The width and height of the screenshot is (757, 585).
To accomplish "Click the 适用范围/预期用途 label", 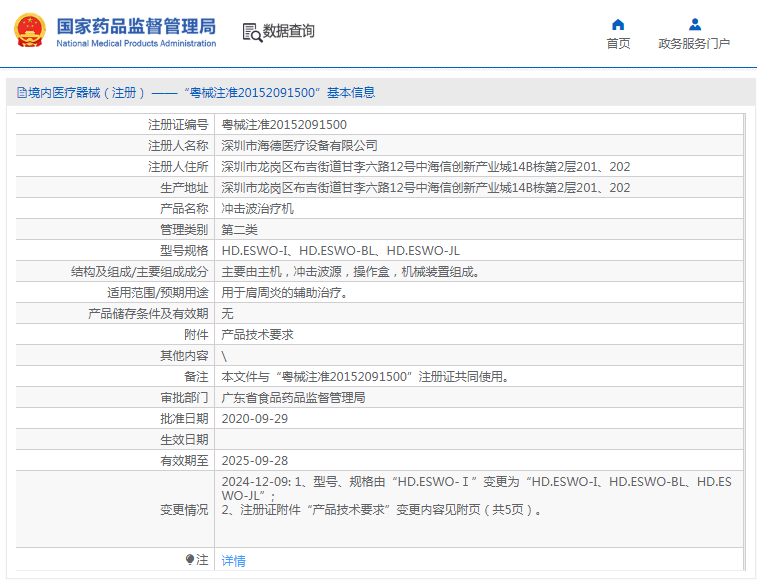I will [x=158, y=292].
